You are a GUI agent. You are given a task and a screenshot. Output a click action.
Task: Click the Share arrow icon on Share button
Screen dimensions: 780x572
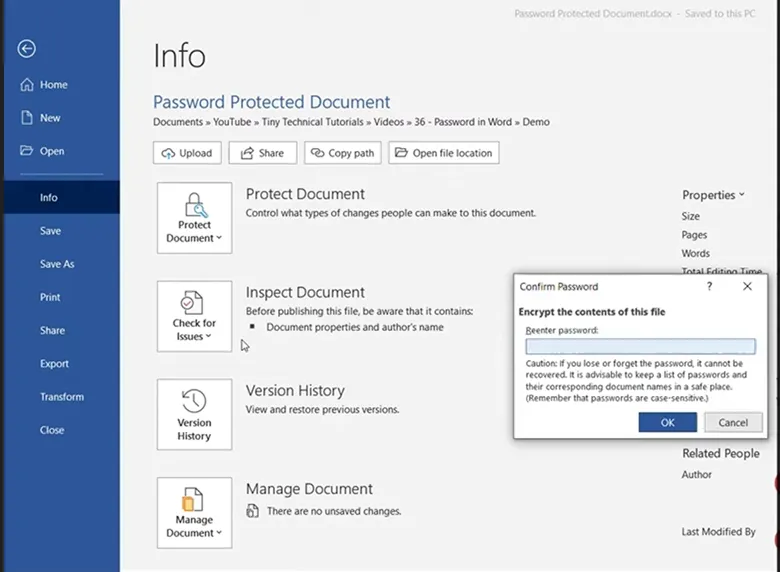[x=247, y=153]
